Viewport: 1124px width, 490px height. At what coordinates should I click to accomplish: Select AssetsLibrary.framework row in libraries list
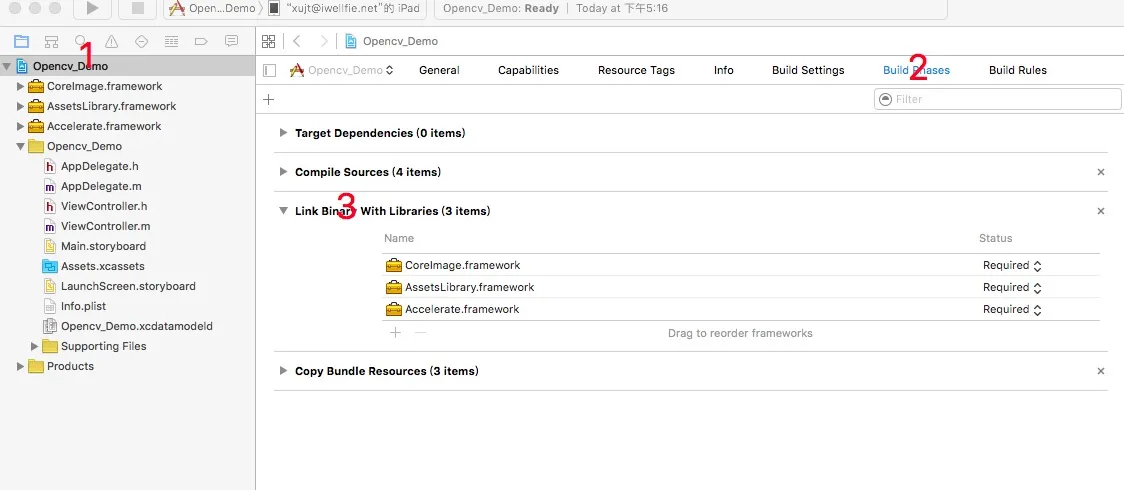(741, 287)
